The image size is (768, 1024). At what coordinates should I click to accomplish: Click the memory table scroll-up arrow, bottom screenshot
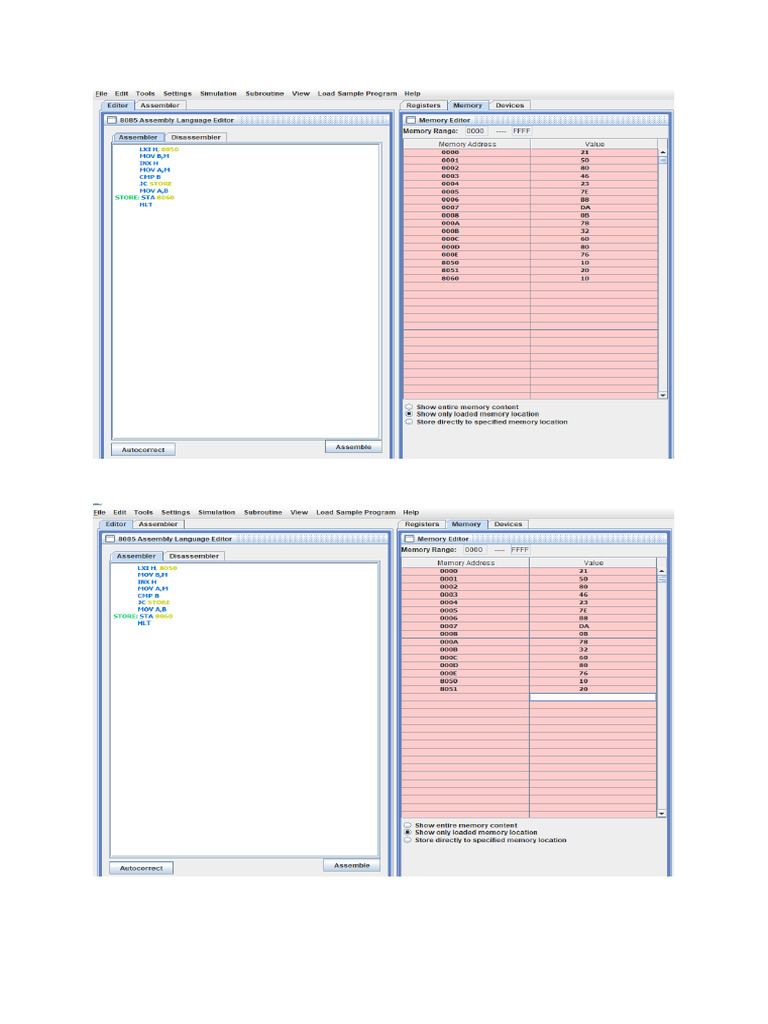pos(662,571)
